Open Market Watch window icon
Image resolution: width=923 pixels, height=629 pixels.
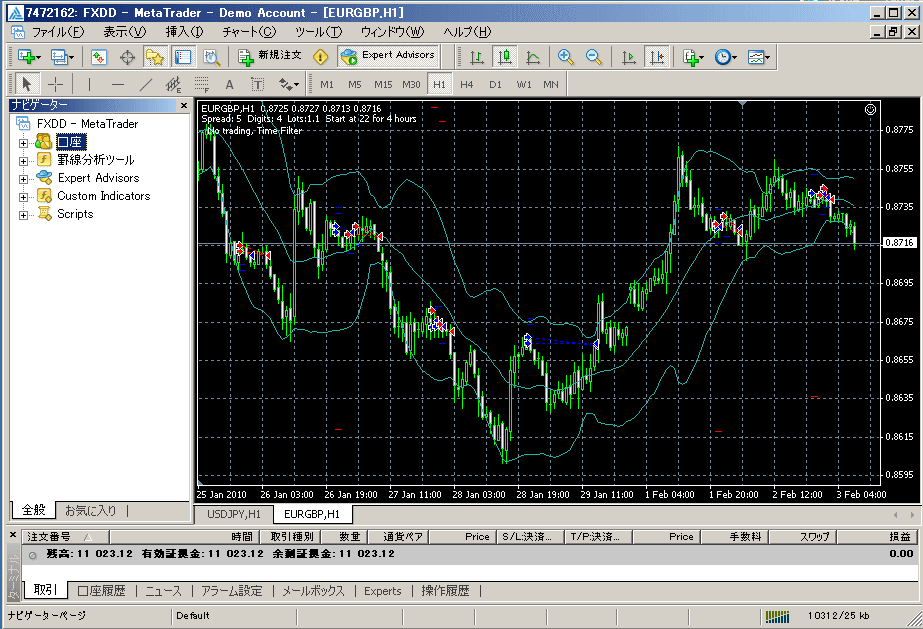pos(98,57)
